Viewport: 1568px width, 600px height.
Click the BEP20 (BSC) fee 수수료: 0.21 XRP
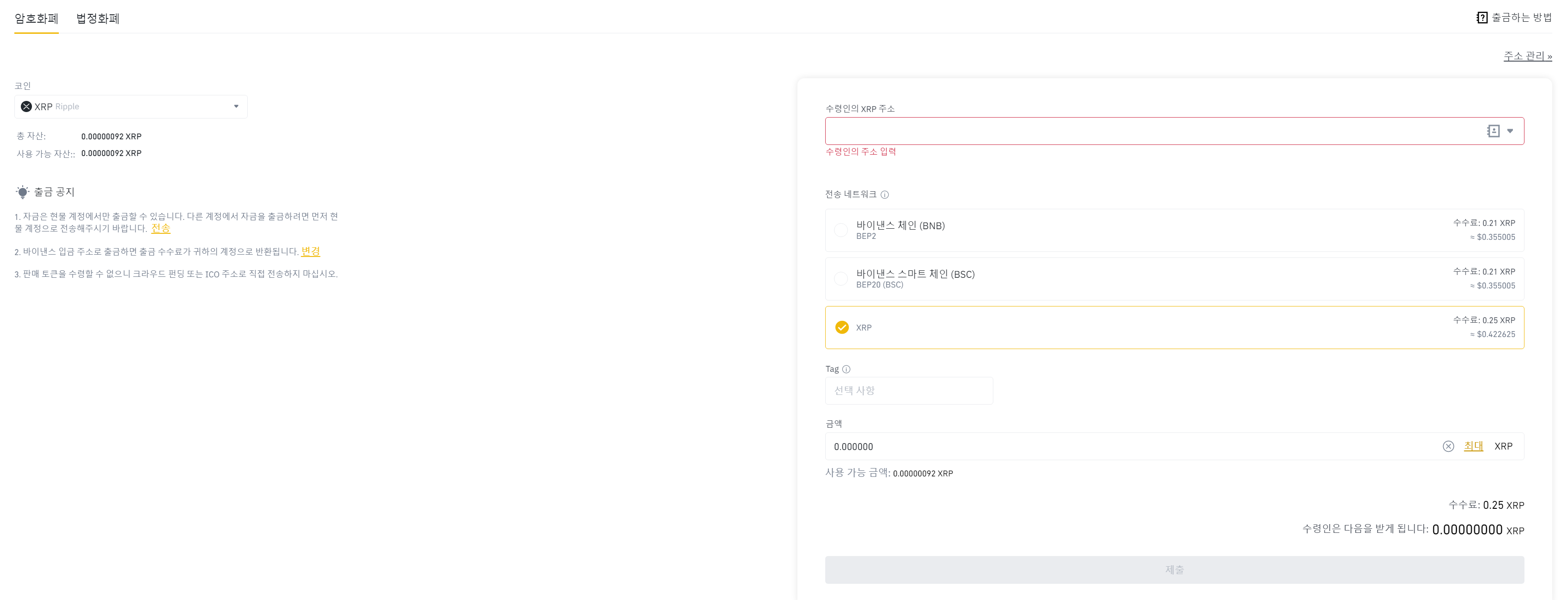[1484, 271]
